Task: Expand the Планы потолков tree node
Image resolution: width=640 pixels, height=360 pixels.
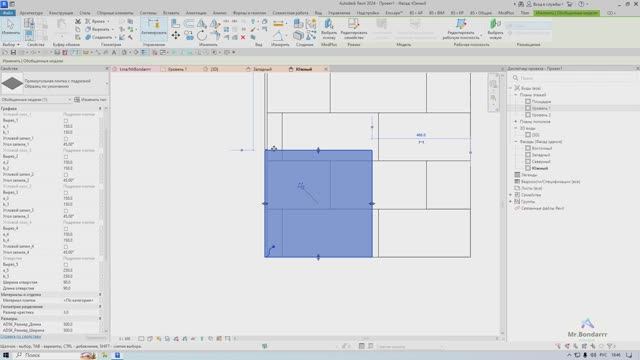Action: 516,122
